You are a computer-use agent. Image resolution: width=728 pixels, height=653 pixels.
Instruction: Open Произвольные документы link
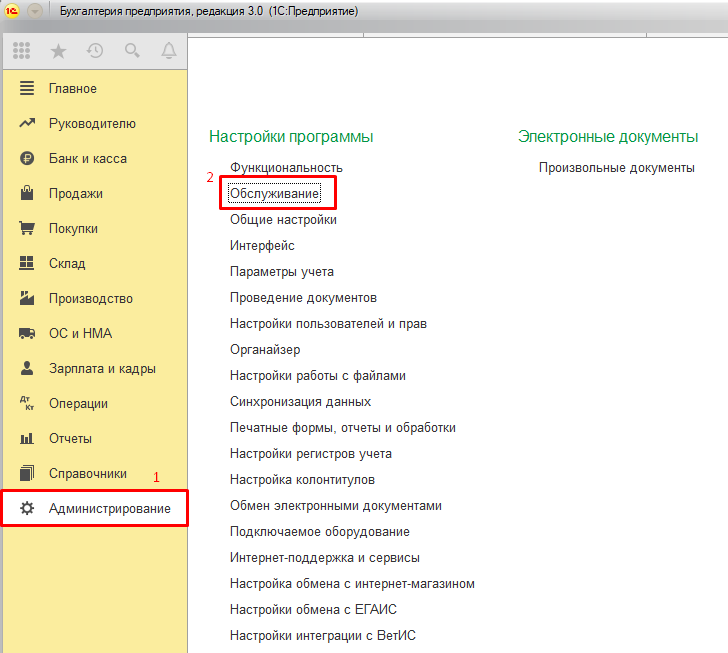click(617, 168)
